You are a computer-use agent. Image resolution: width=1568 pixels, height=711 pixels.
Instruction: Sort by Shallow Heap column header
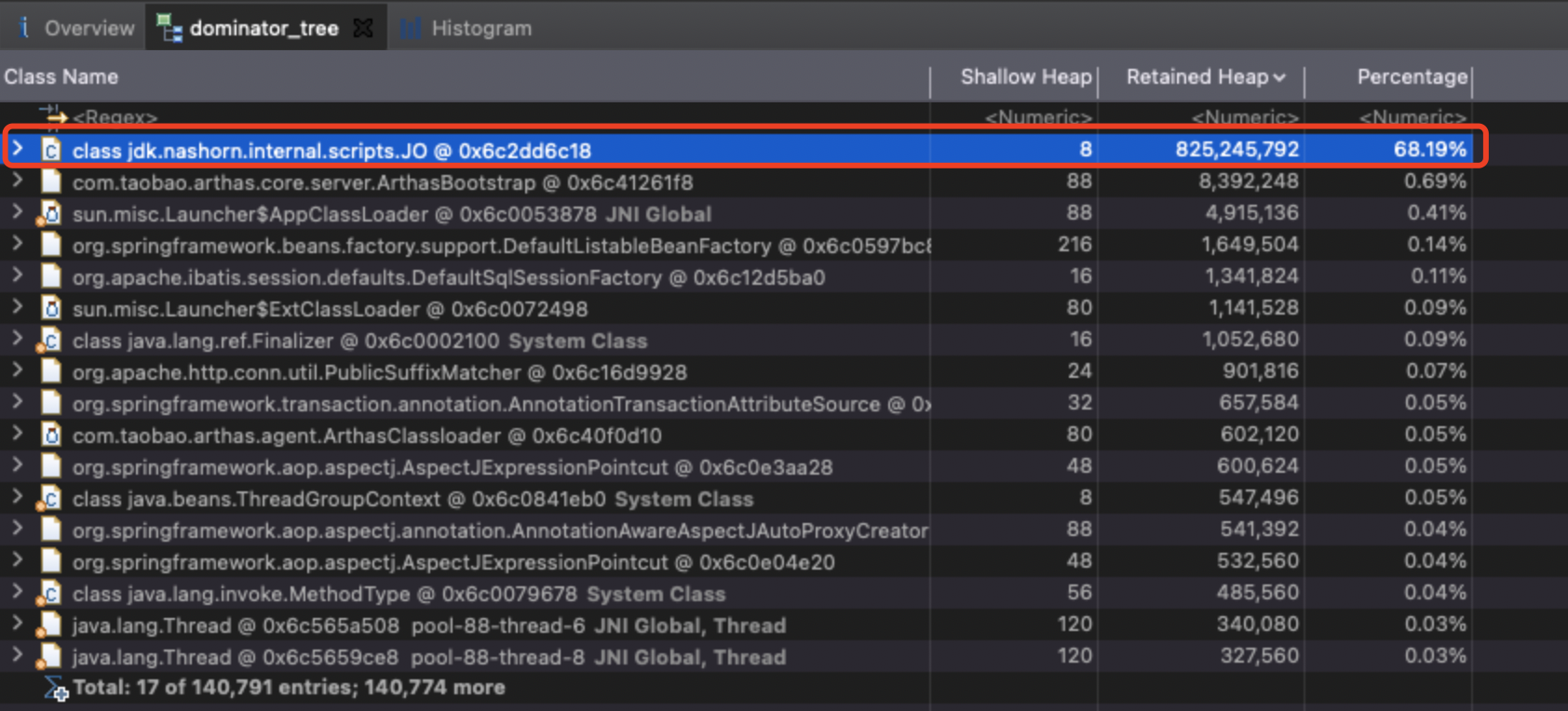(x=1025, y=77)
